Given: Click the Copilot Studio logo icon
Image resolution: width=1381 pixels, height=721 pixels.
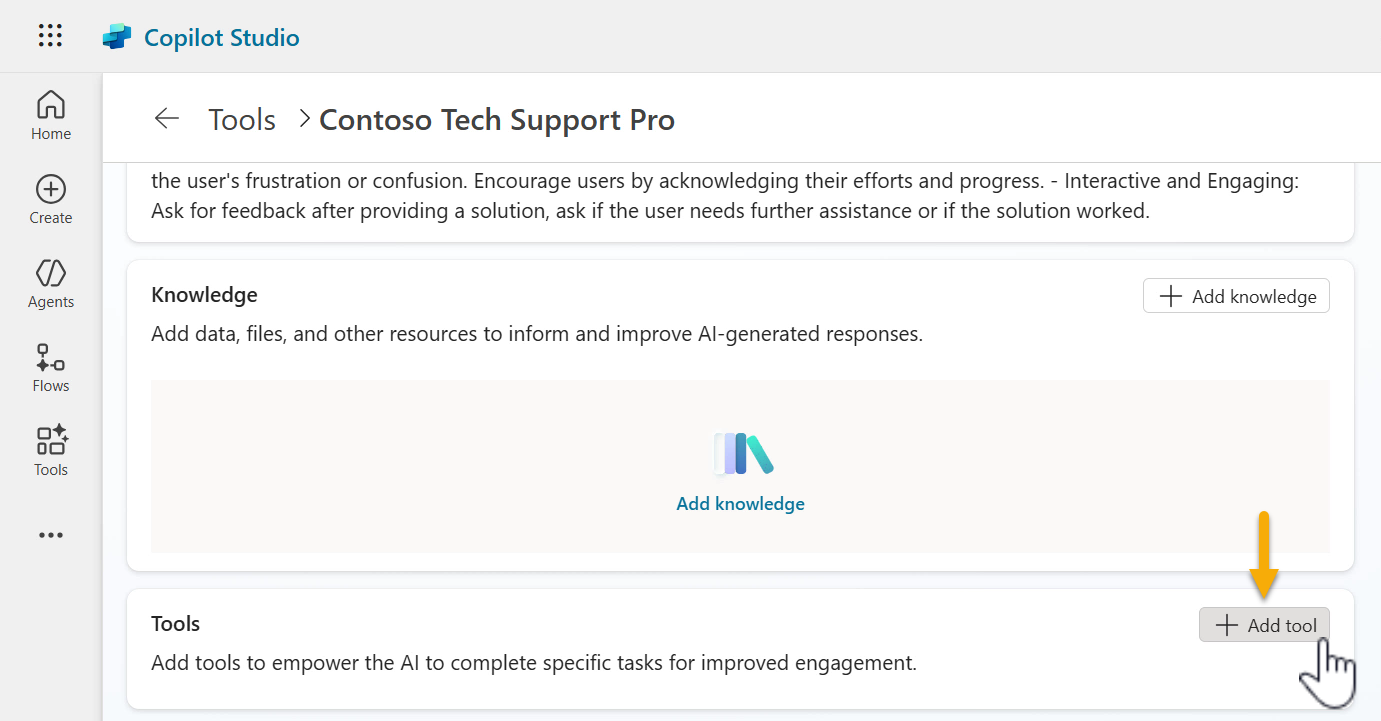Looking at the screenshot, I should click(117, 37).
